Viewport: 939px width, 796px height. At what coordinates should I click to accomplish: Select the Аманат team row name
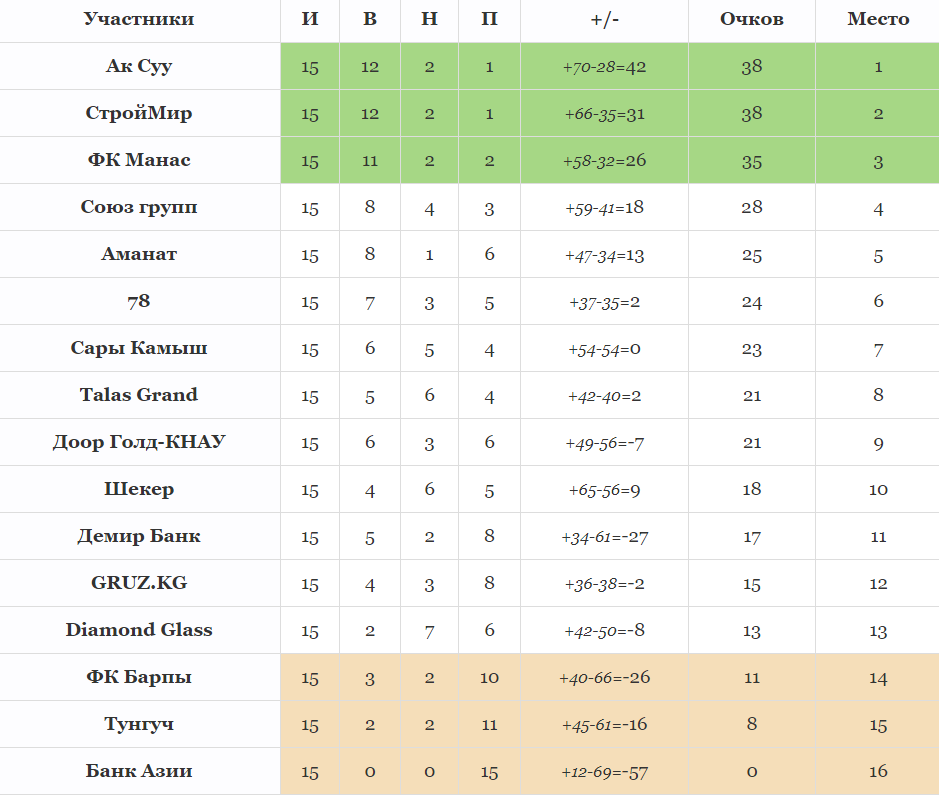pos(139,254)
